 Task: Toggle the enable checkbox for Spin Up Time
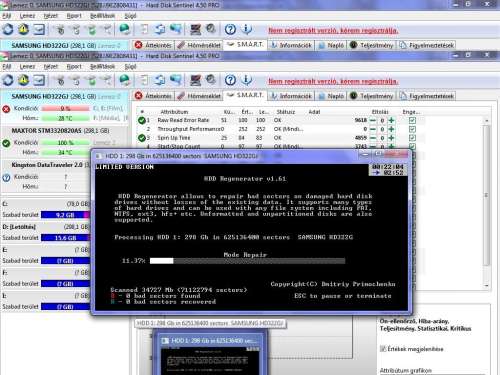point(412,138)
